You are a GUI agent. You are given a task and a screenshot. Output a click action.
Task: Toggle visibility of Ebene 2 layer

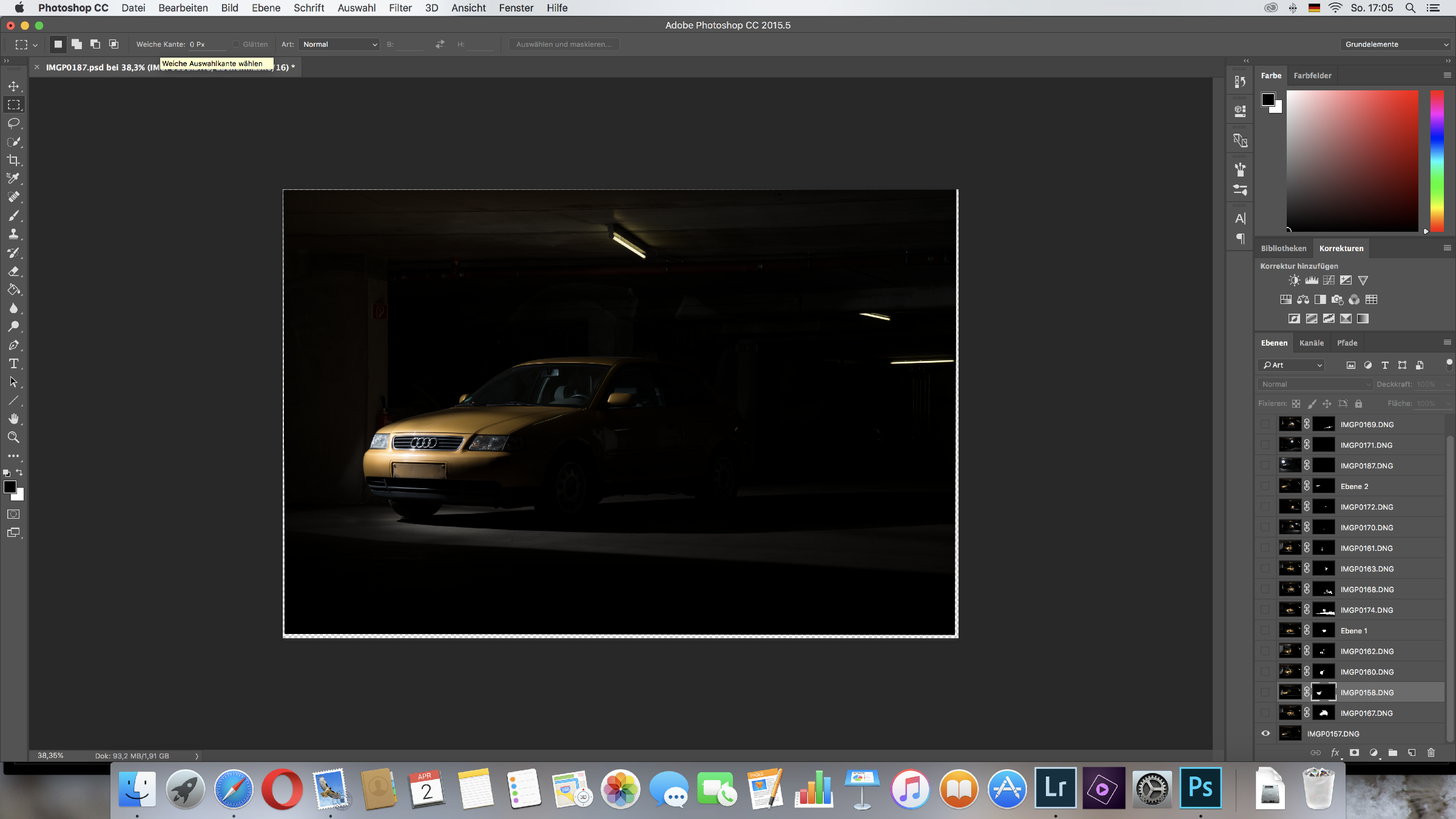click(1266, 487)
